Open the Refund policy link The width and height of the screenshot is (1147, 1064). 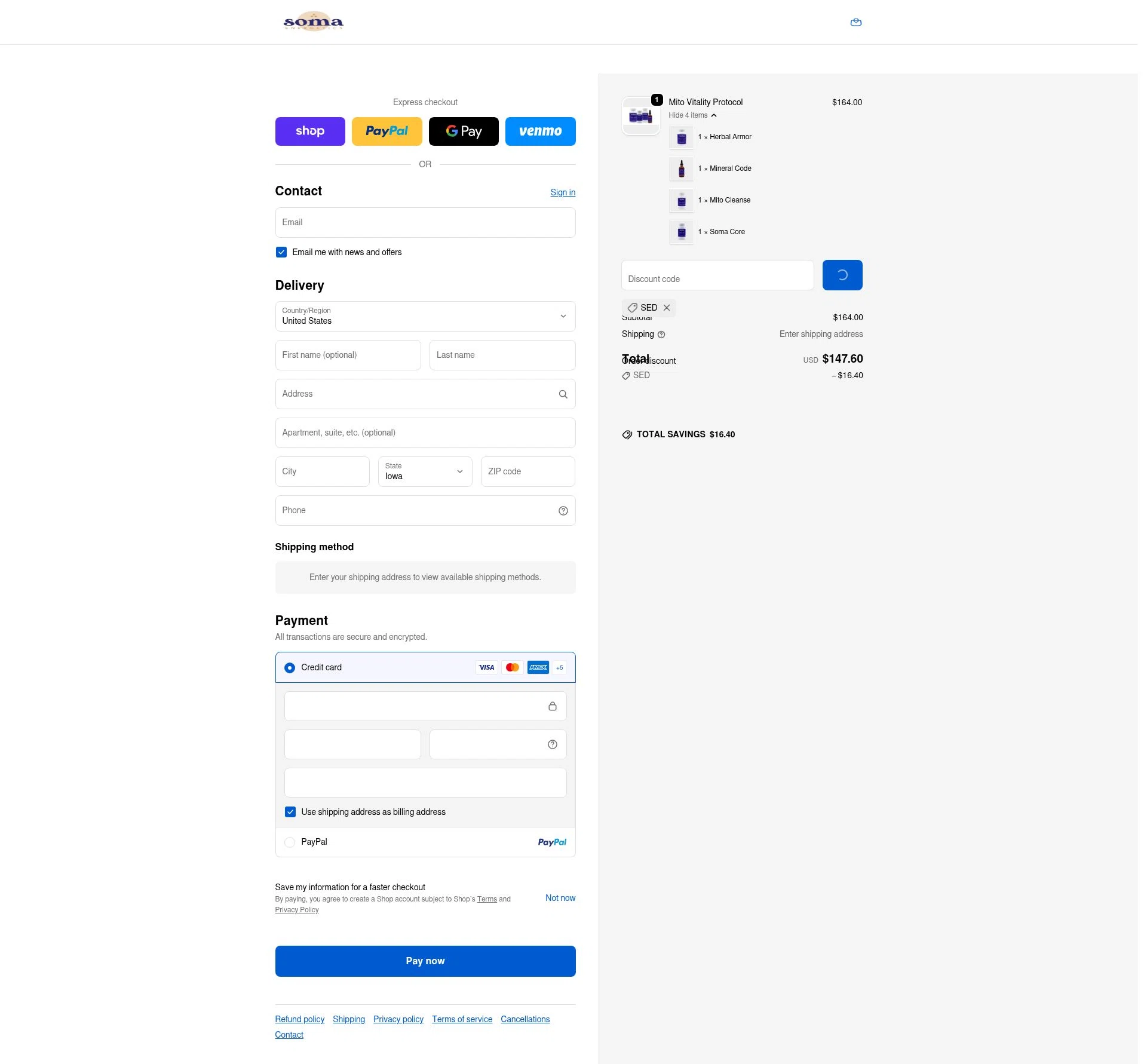300,1019
